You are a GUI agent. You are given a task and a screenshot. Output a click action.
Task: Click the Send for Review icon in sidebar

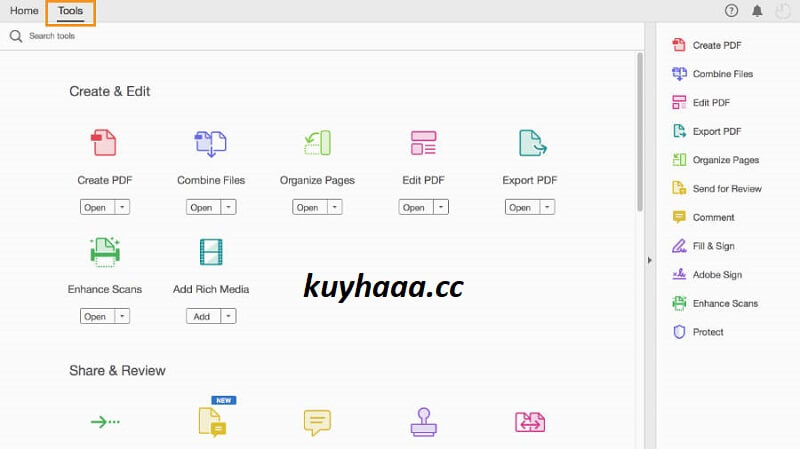tap(679, 188)
